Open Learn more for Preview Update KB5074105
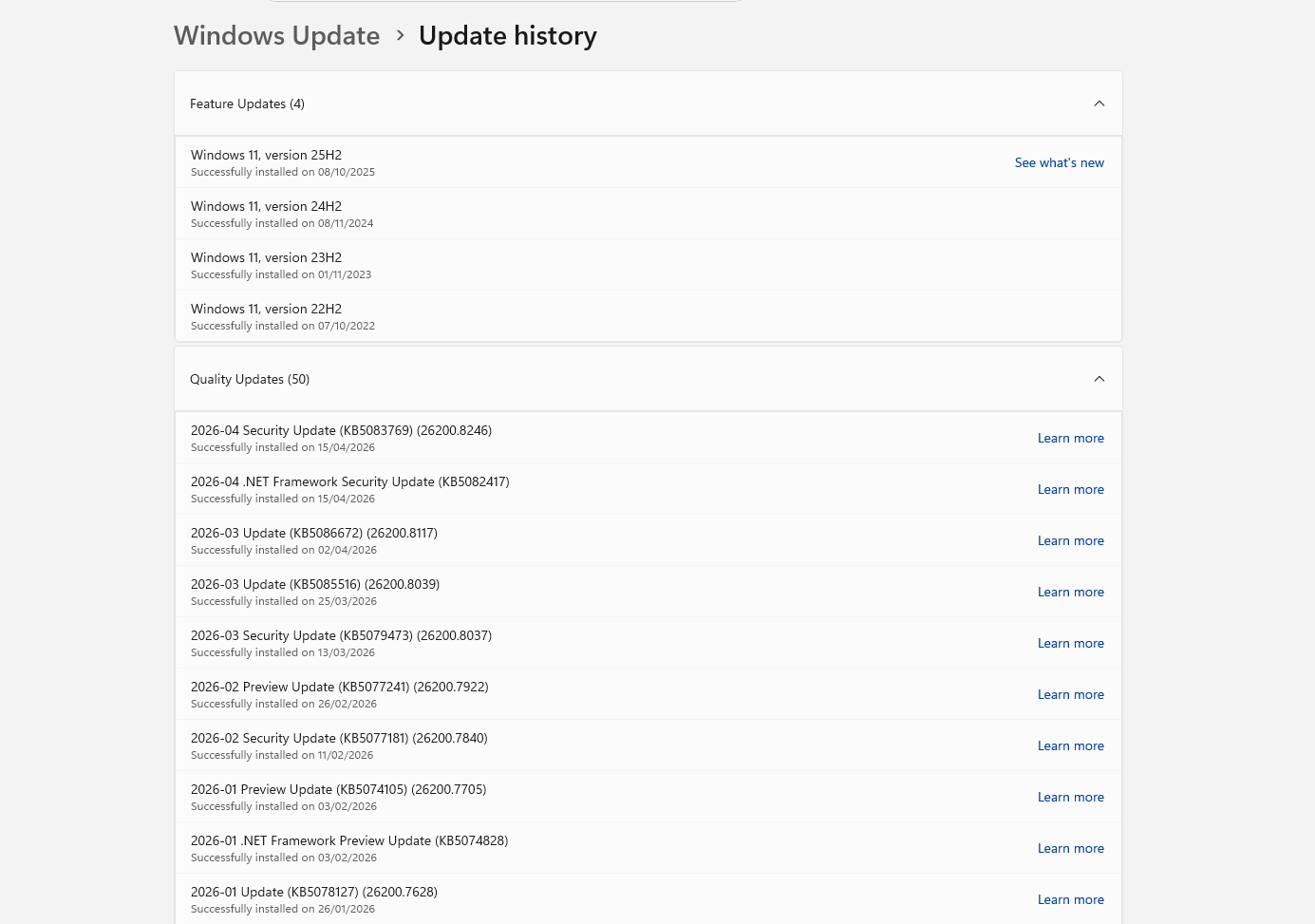This screenshot has width=1315, height=924. 1070,797
